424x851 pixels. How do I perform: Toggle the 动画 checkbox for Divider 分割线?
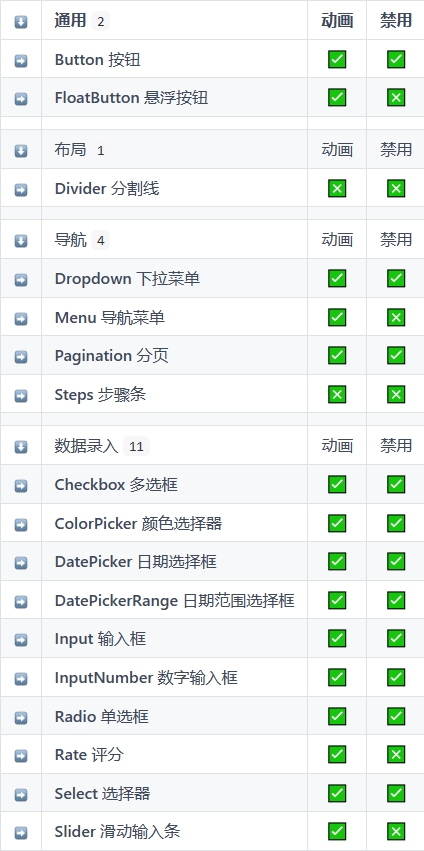[337, 188]
